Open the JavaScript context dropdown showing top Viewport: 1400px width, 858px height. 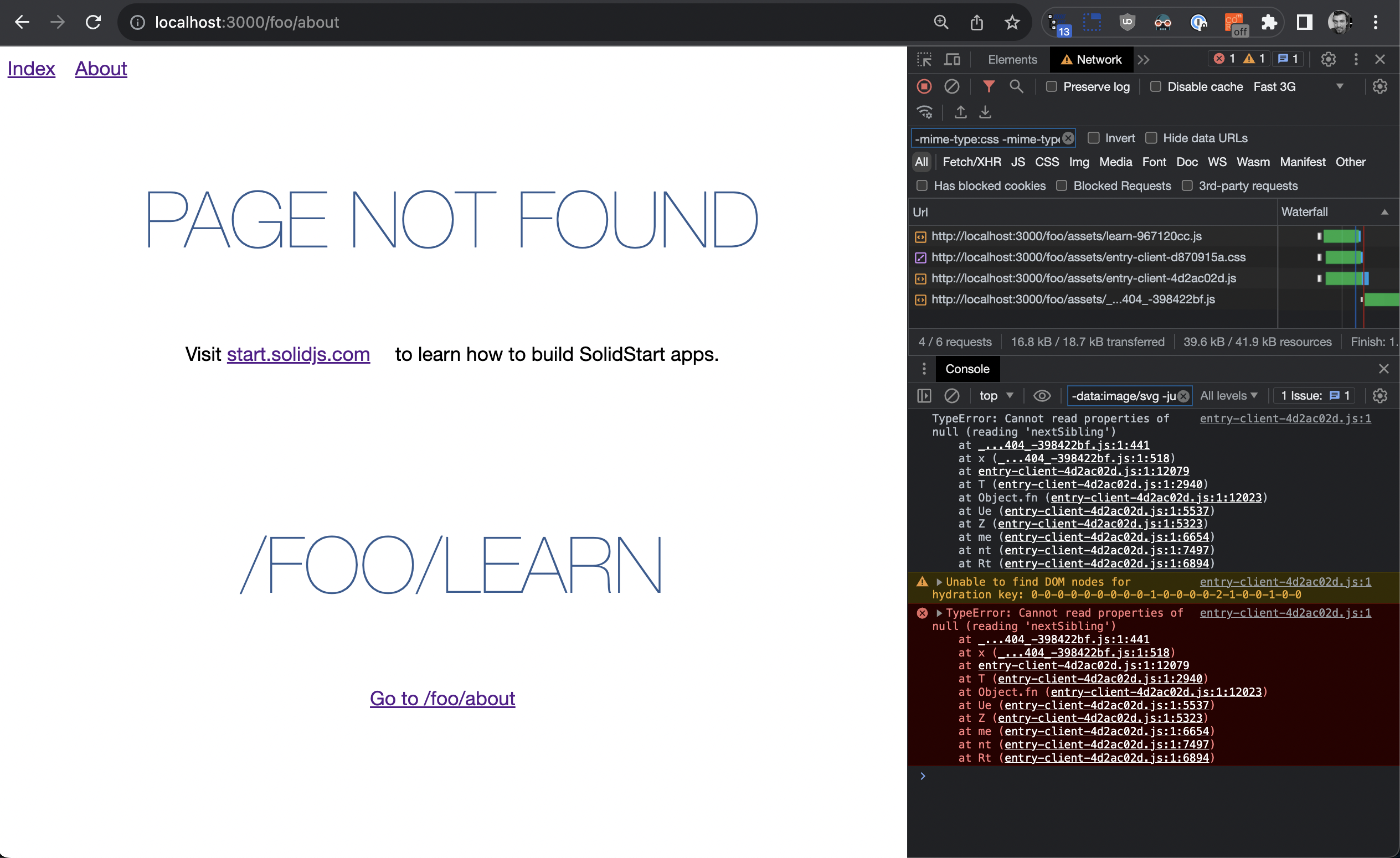[996, 396]
